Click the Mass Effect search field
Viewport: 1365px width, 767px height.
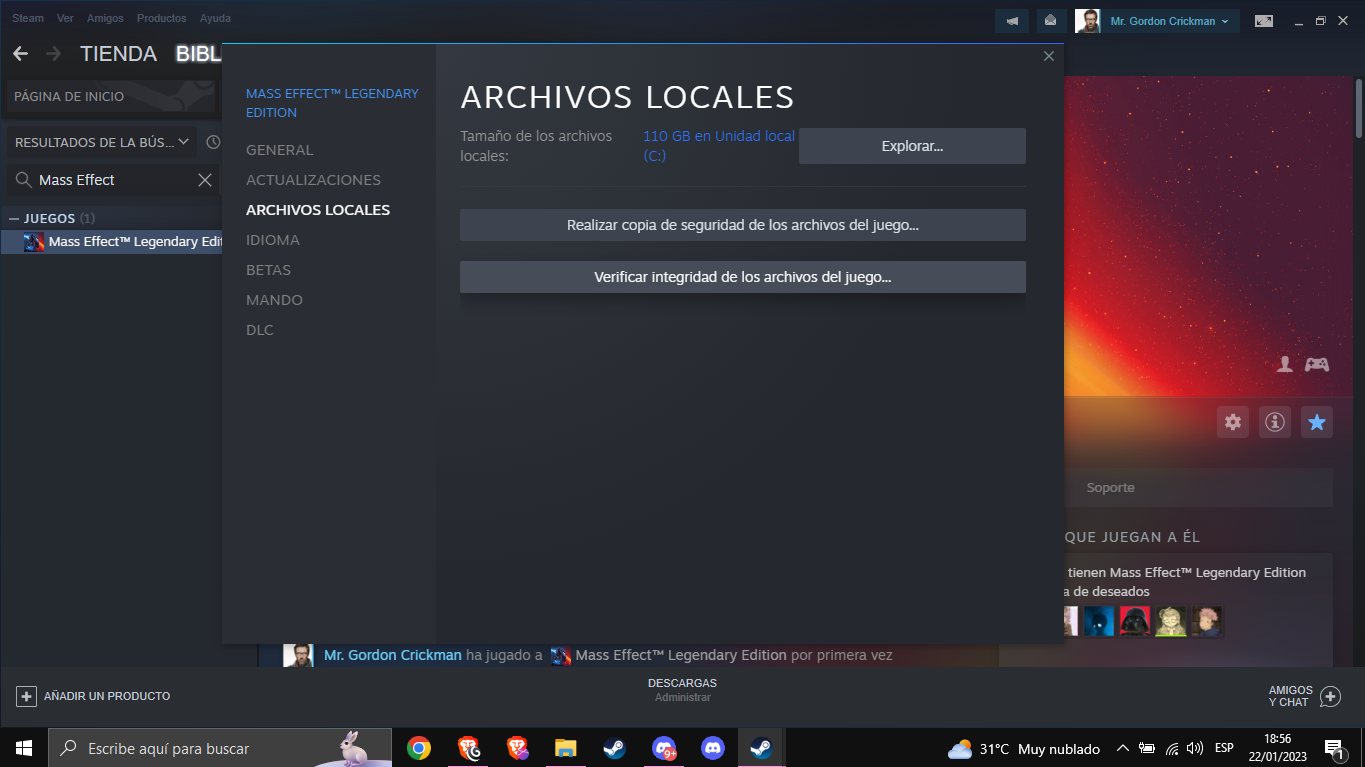(x=113, y=180)
